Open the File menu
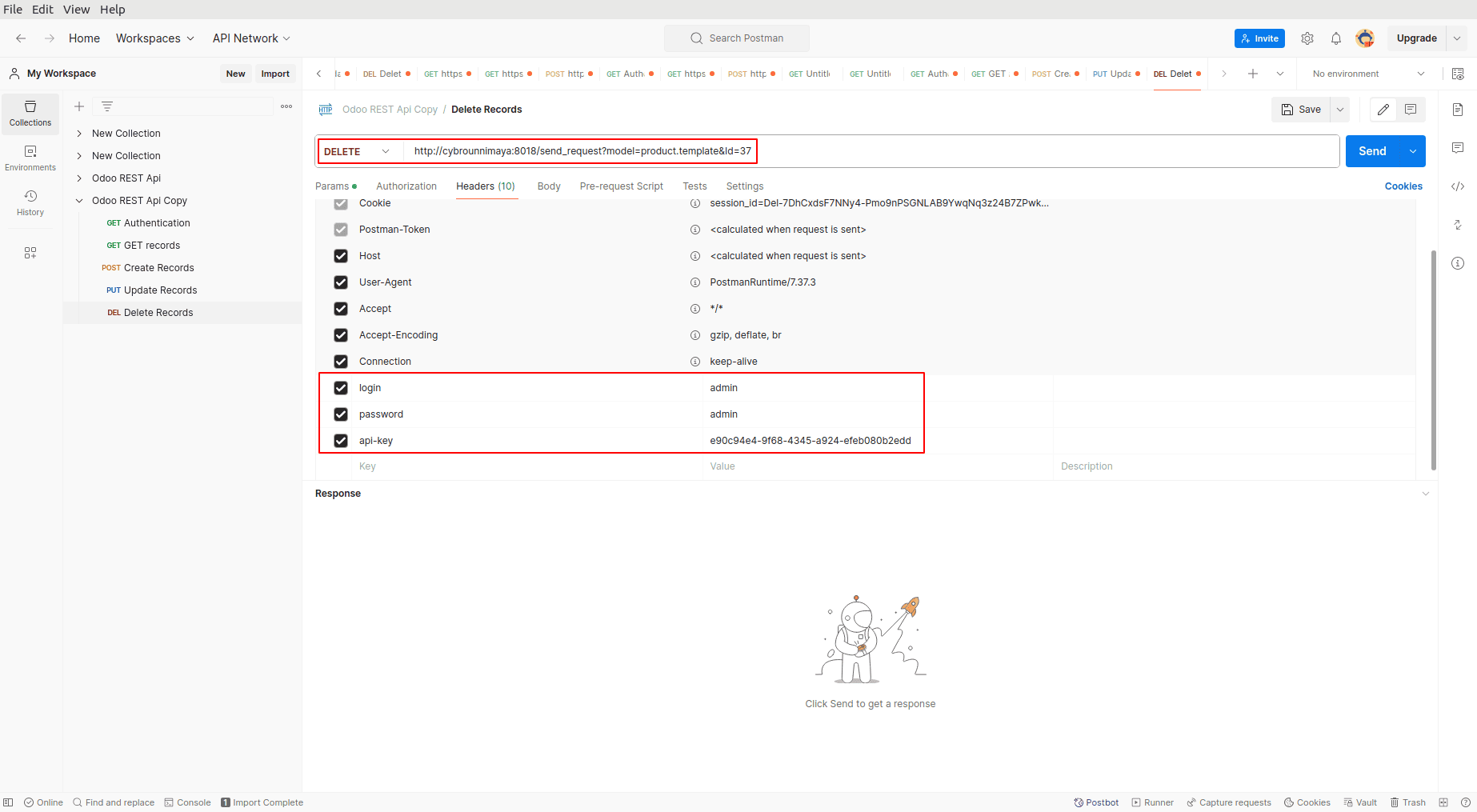Image resolution: width=1477 pixels, height=812 pixels. coord(13,10)
